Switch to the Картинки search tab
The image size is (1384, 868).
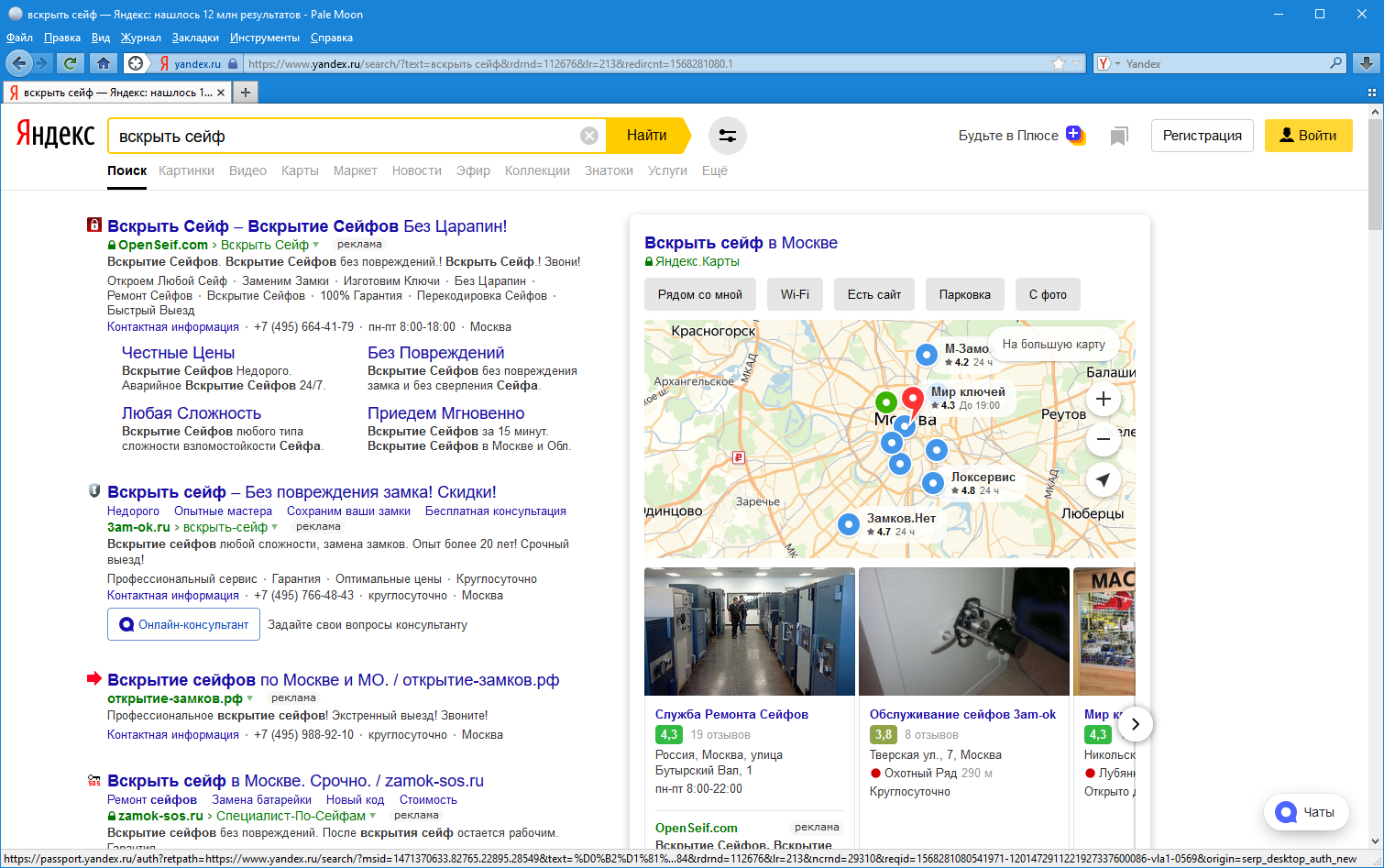tap(186, 170)
